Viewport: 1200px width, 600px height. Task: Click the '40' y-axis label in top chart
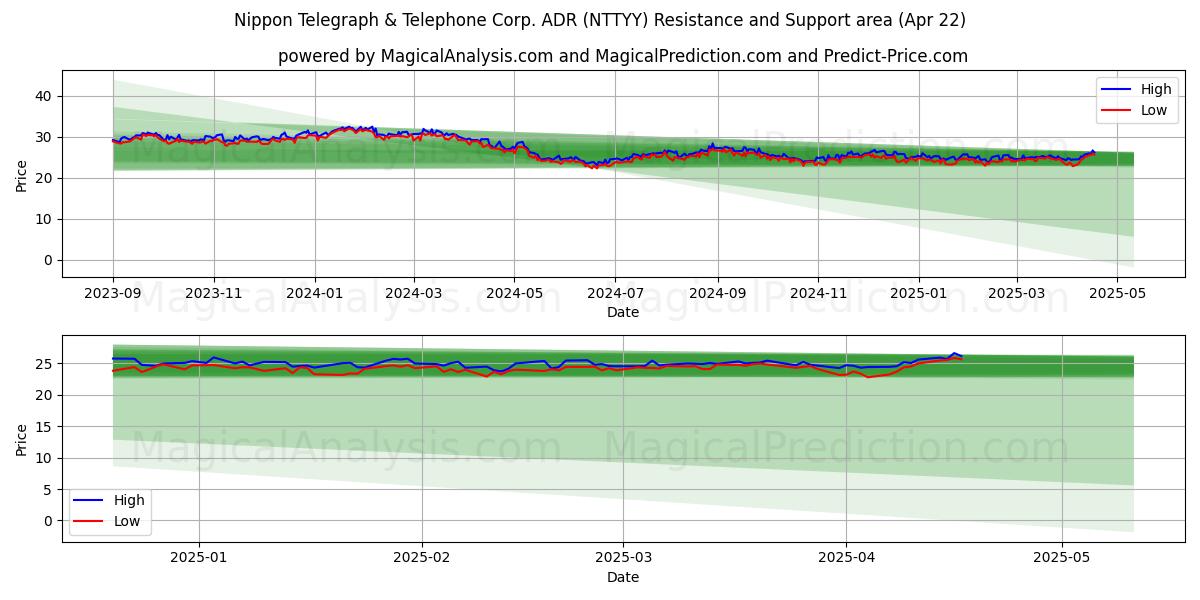pos(45,96)
